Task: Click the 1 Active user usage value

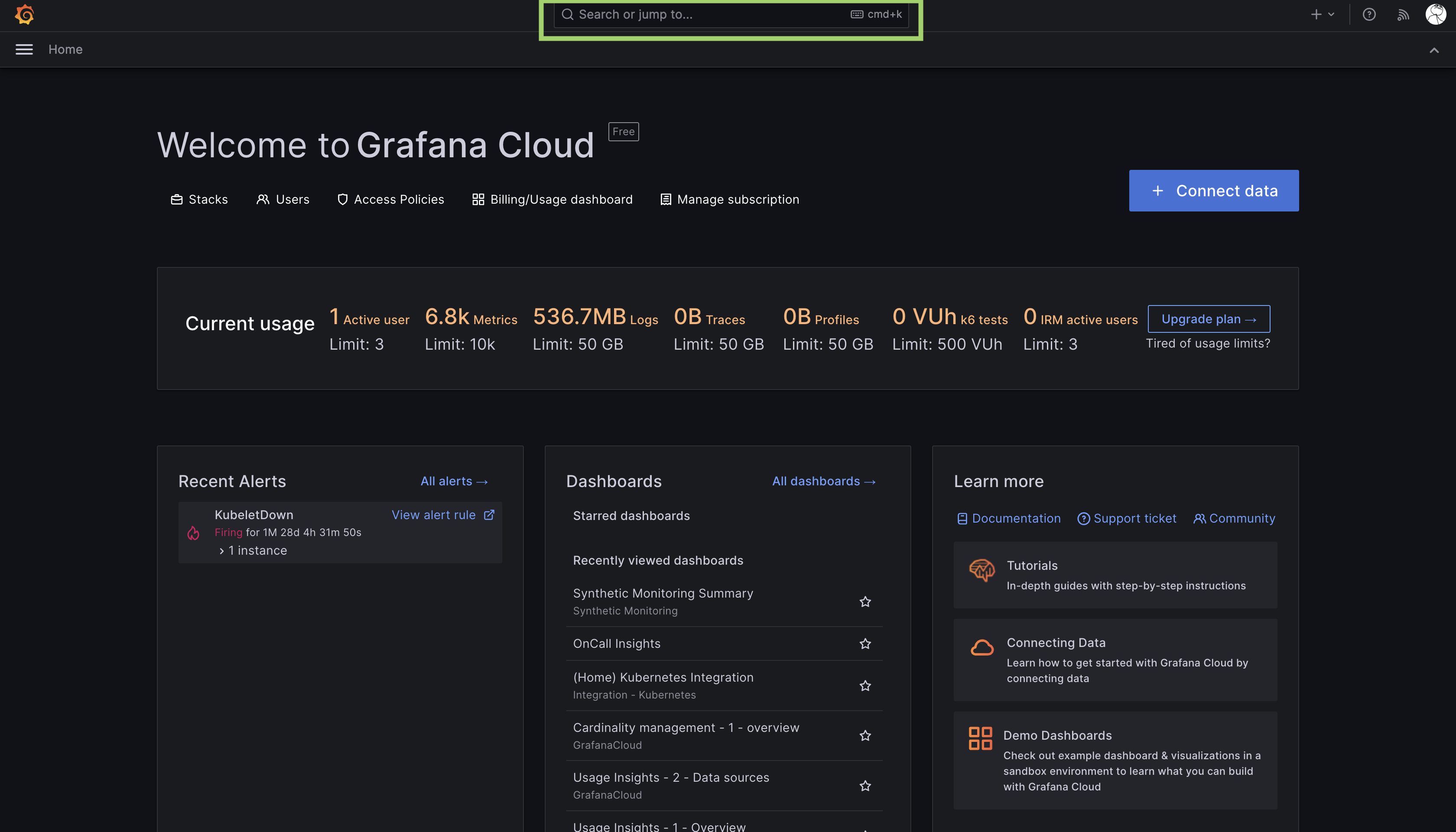Action: coord(369,317)
